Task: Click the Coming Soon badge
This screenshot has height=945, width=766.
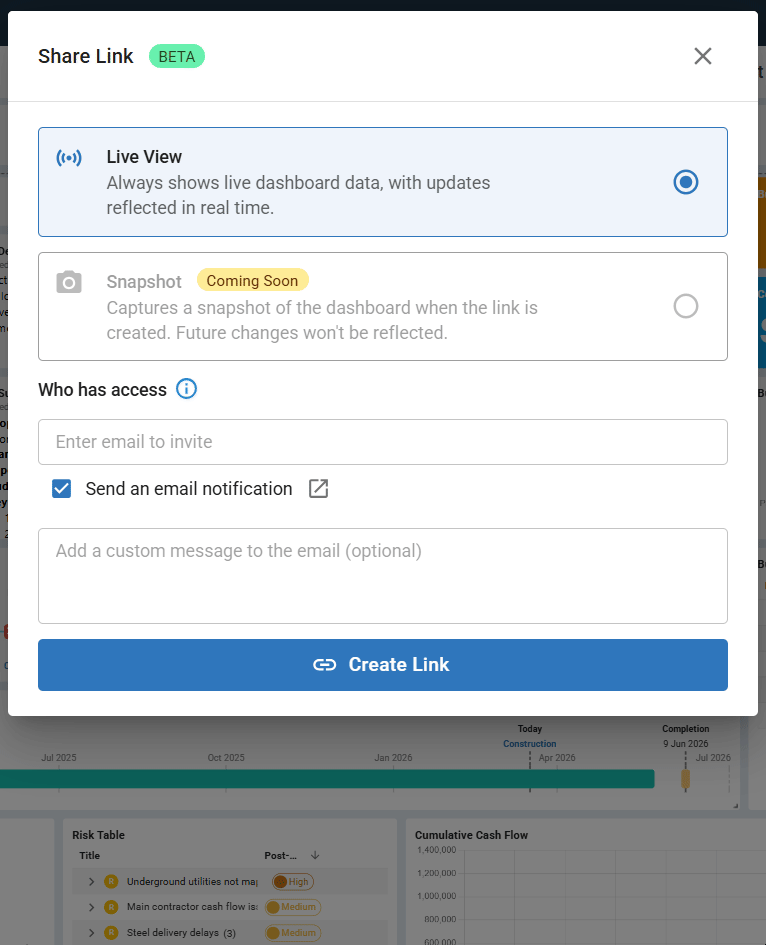Action: click(252, 281)
